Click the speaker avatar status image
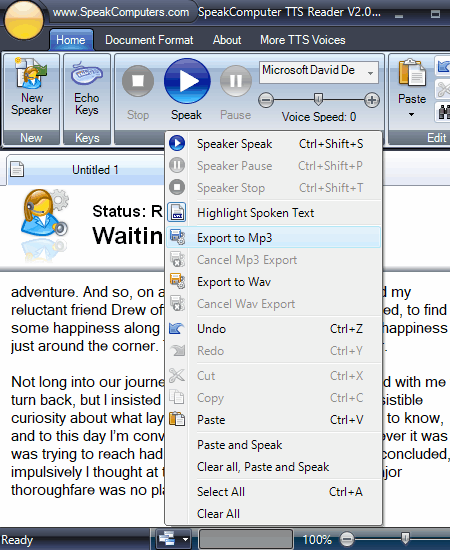Viewport: 450px width, 550px height. pos(45,214)
